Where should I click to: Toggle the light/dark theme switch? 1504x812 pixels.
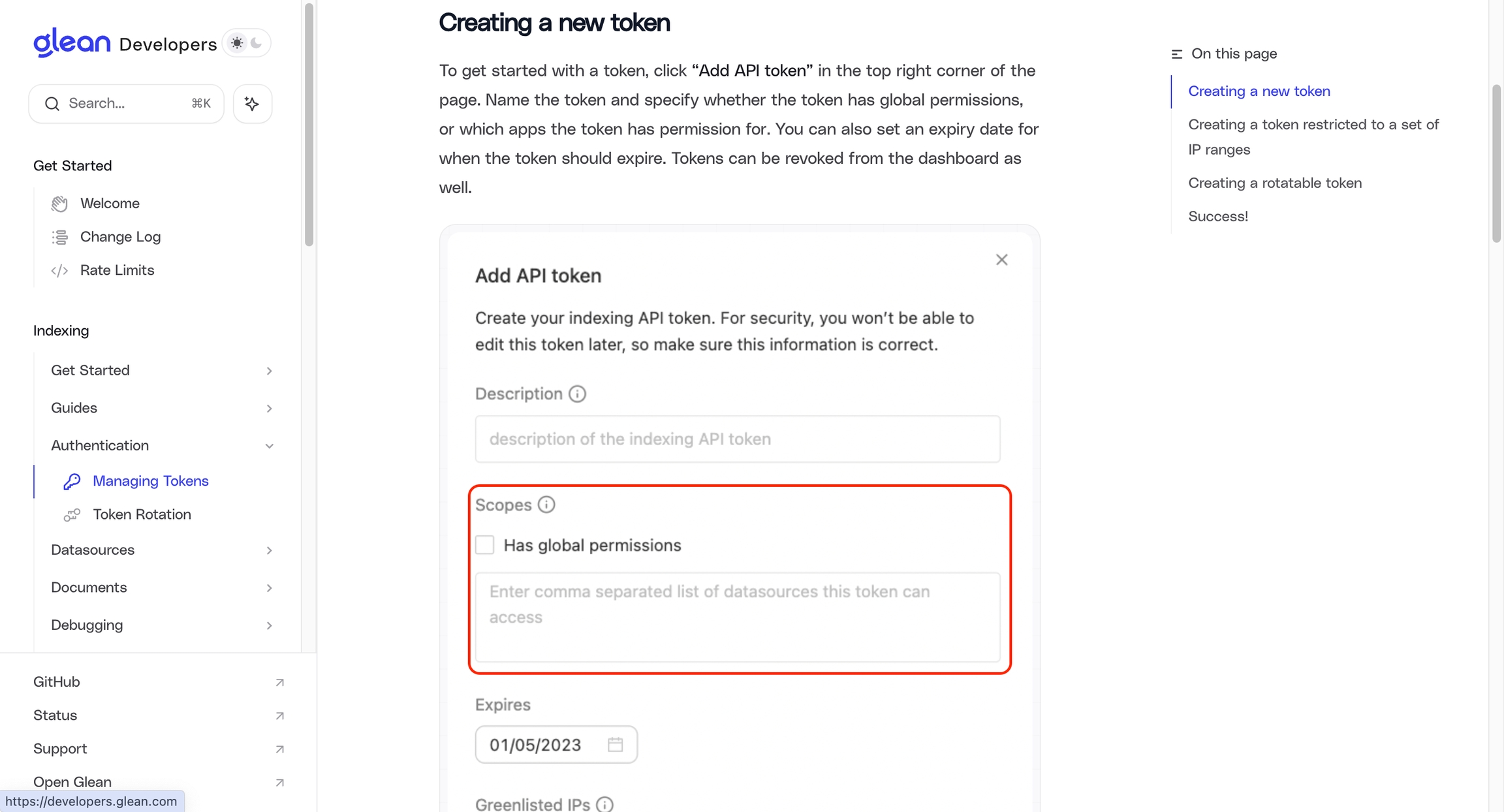247,43
